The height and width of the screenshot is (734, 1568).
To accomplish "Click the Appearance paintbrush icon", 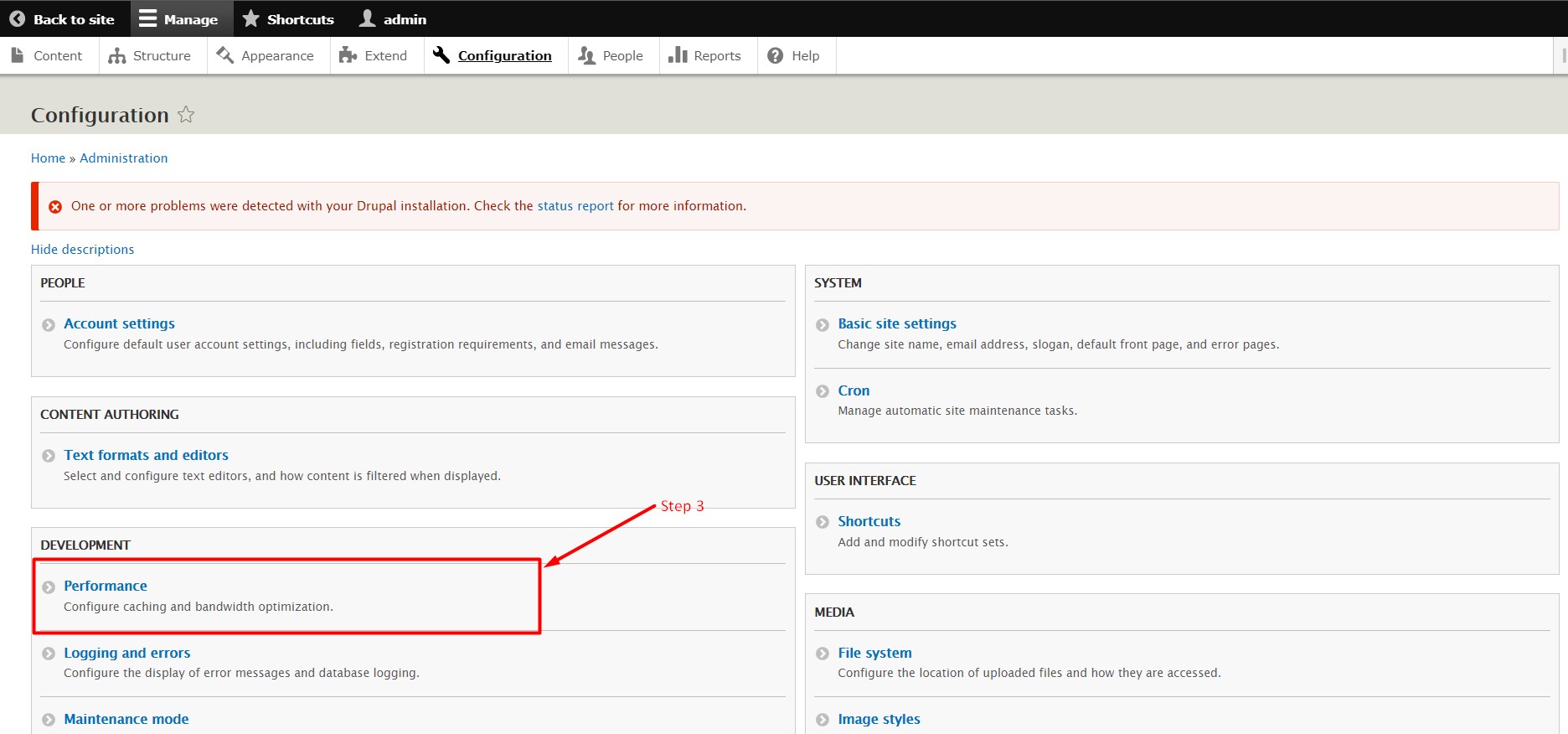I will 224,55.
